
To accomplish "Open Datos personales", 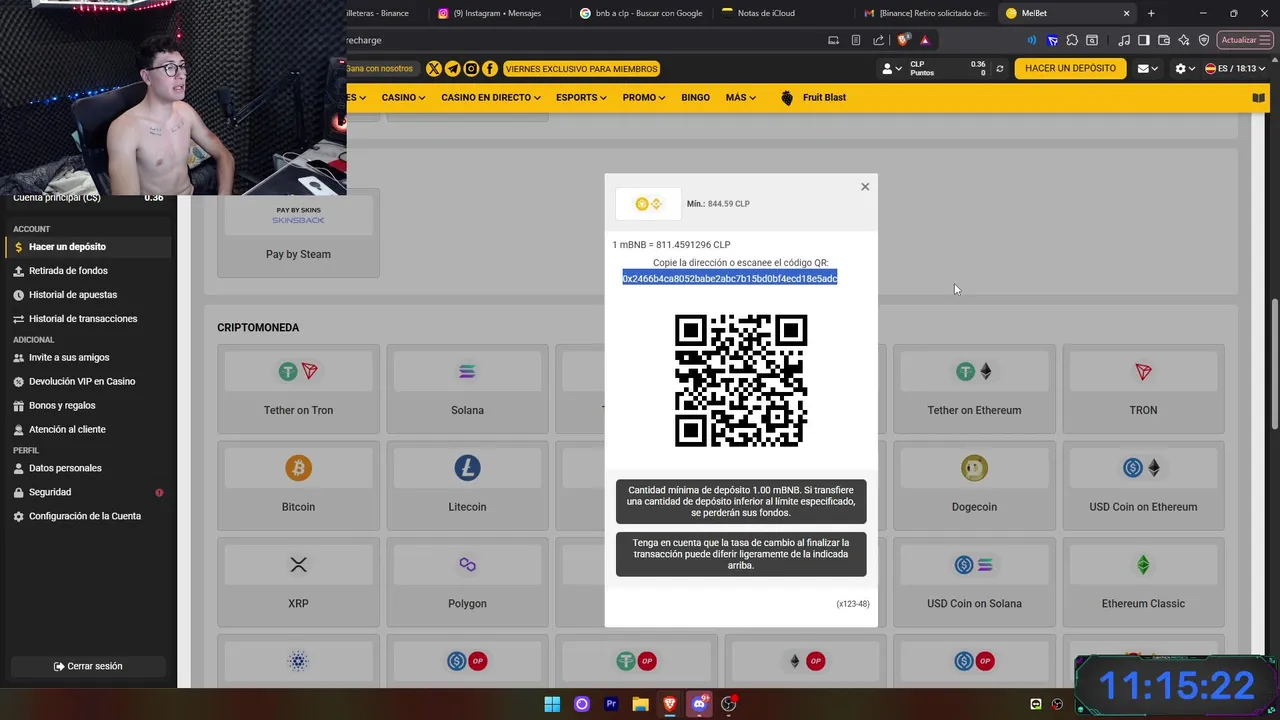I will 88,468.
